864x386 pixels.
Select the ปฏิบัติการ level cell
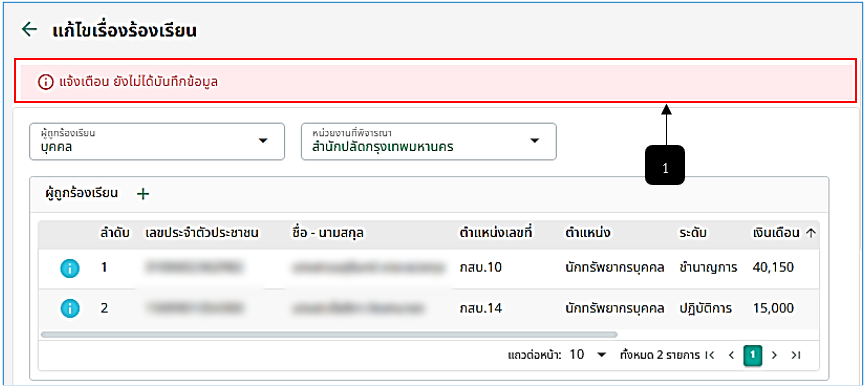click(705, 309)
